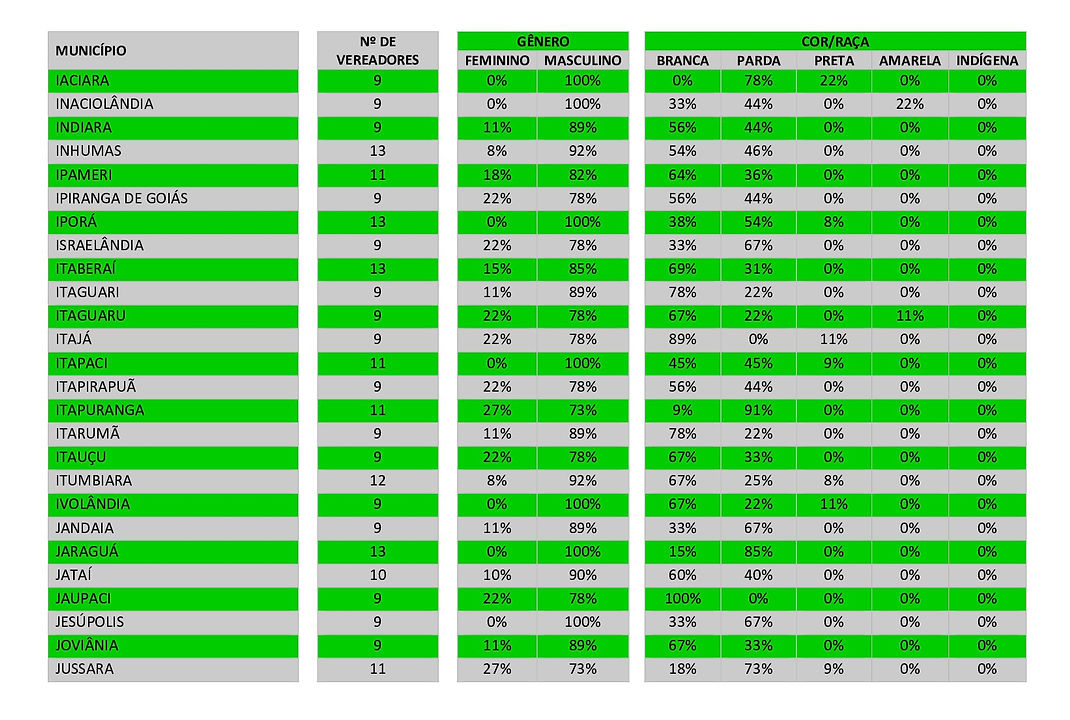Click the GÊNERO group header

tap(543, 41)
